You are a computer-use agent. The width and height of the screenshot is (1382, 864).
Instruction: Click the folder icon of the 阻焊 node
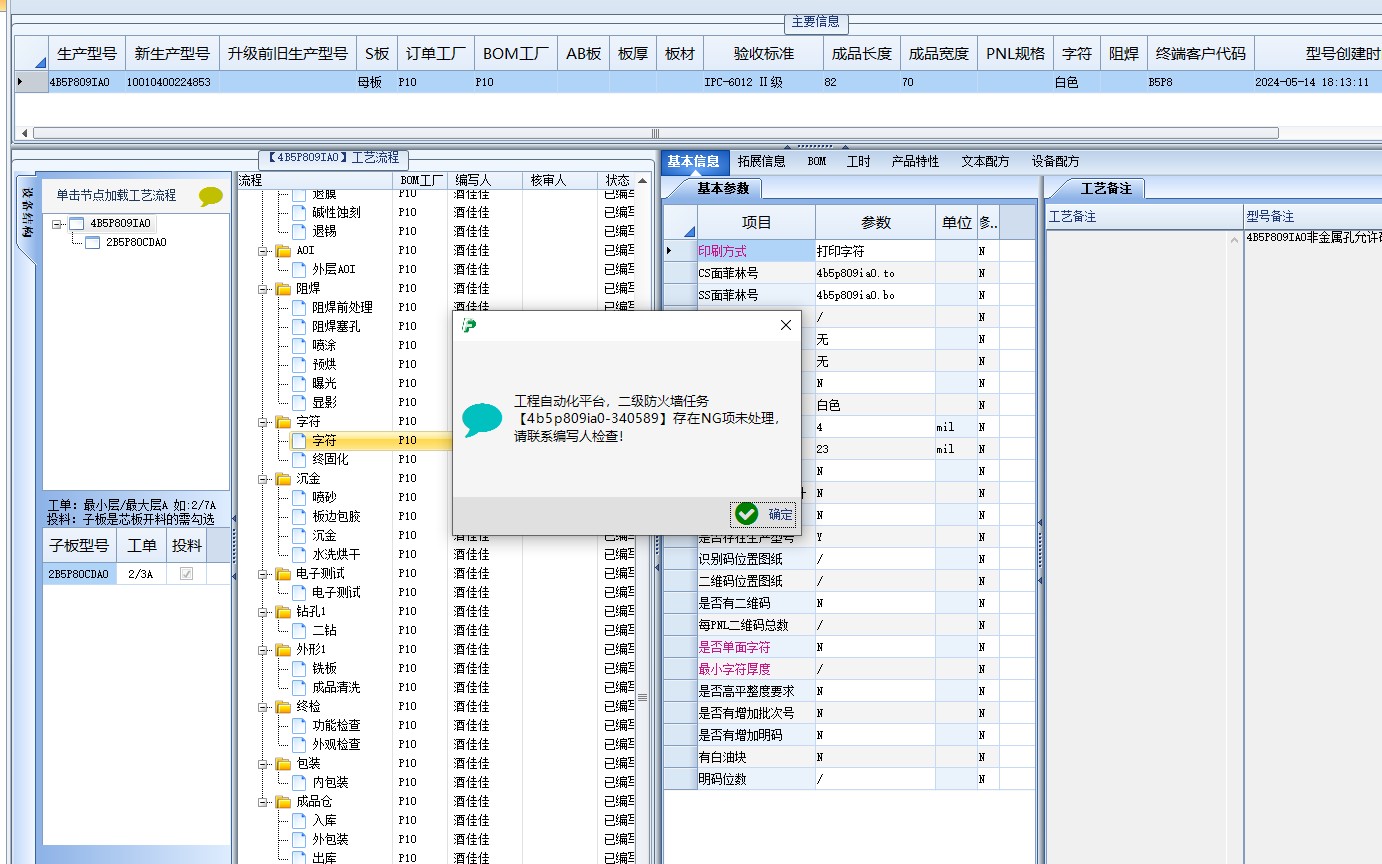pyautogui.click(x=283, y=288)
